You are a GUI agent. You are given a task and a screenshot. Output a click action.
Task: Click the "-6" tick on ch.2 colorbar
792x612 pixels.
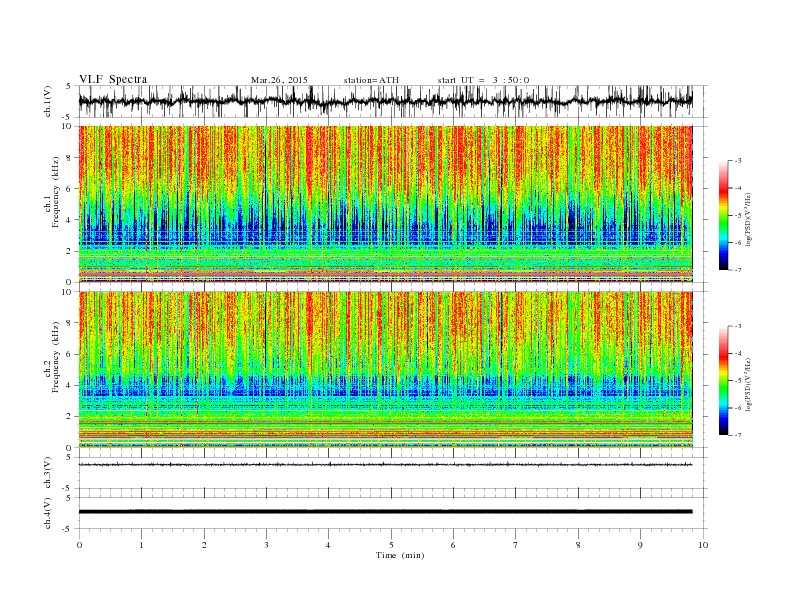click(x=738, y=408)
